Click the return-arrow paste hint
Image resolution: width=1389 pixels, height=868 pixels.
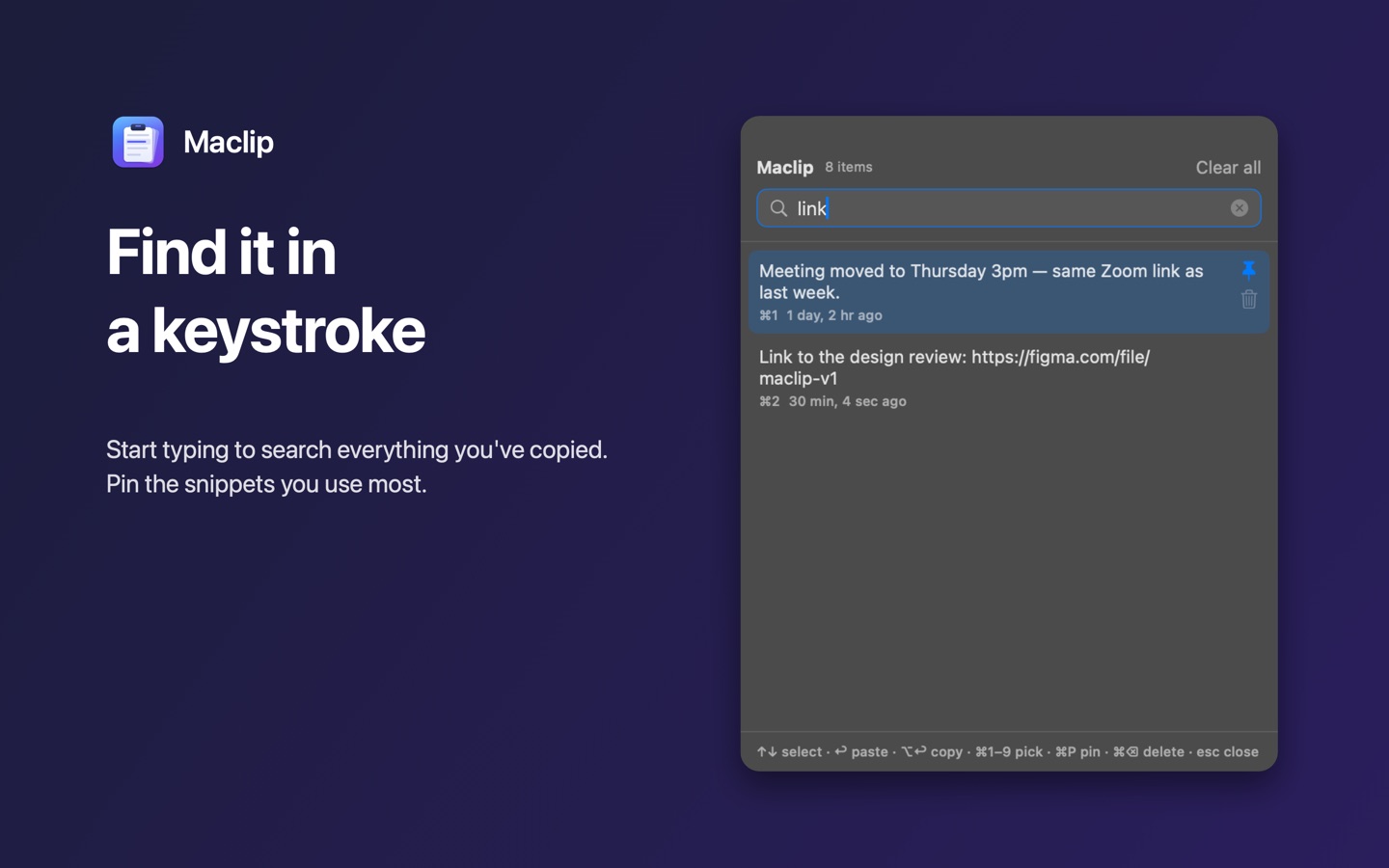point(860,751)
